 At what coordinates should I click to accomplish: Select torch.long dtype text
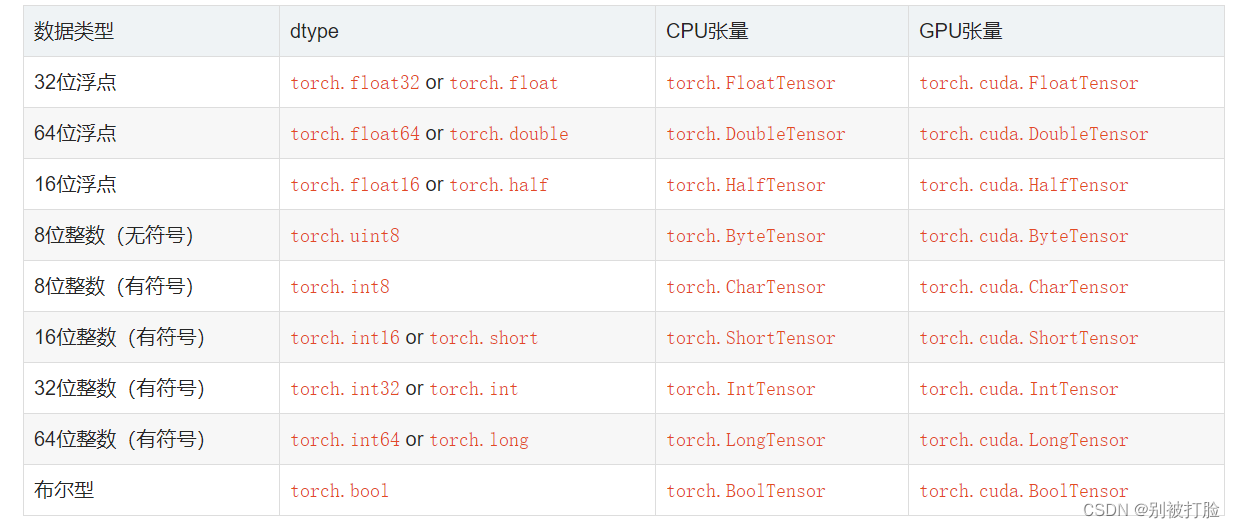479,440
